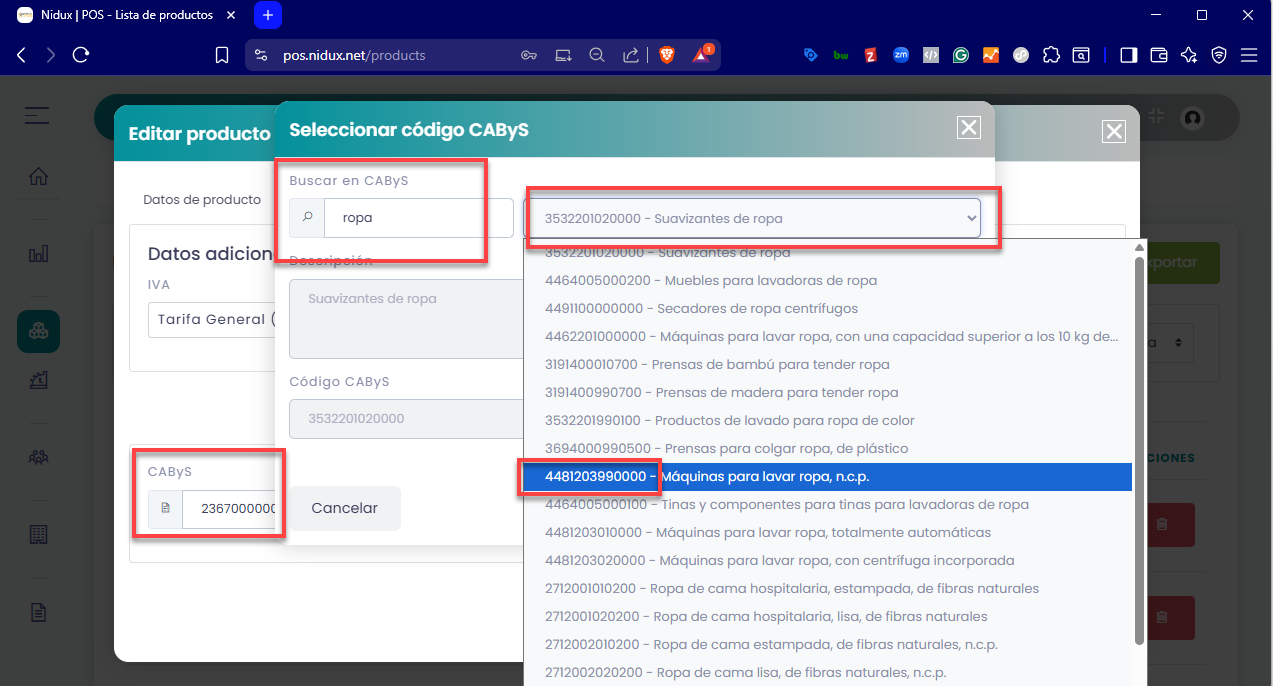Open the bar chart reports sidebar icon
The height and width of the screenshot is (686, 1273).
pos(38,254)
